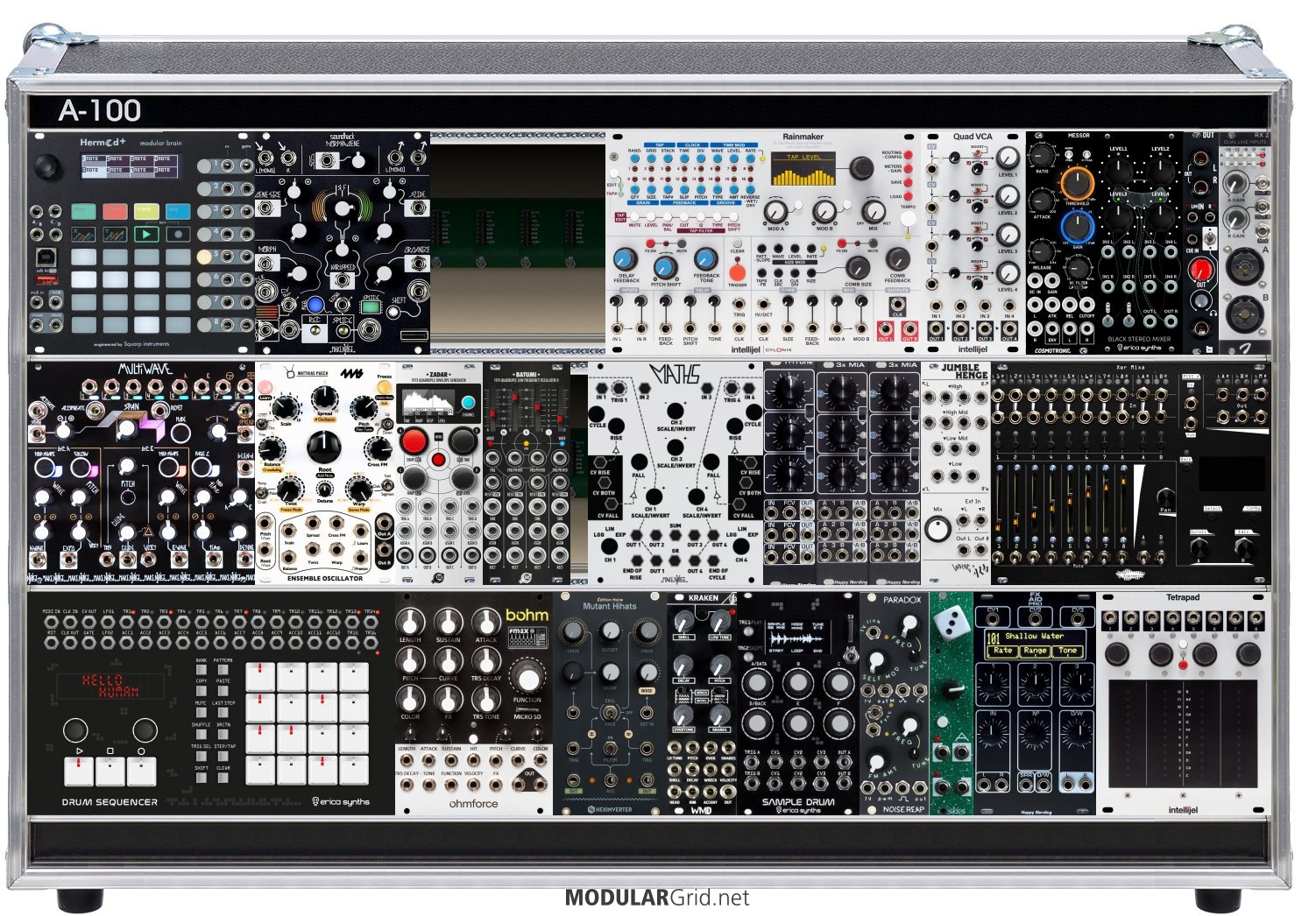The height and width of the screenshot is (916, 1316).
Task: Click the TAP LEVEL display on Rainmaker
Action: click(x=804, y=170)
